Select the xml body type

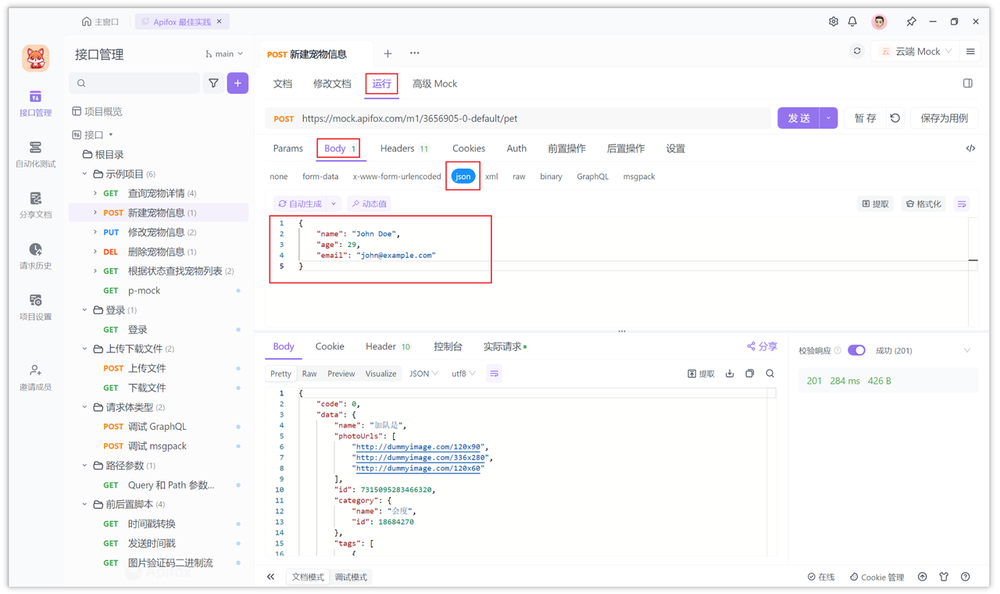point(491,175)
